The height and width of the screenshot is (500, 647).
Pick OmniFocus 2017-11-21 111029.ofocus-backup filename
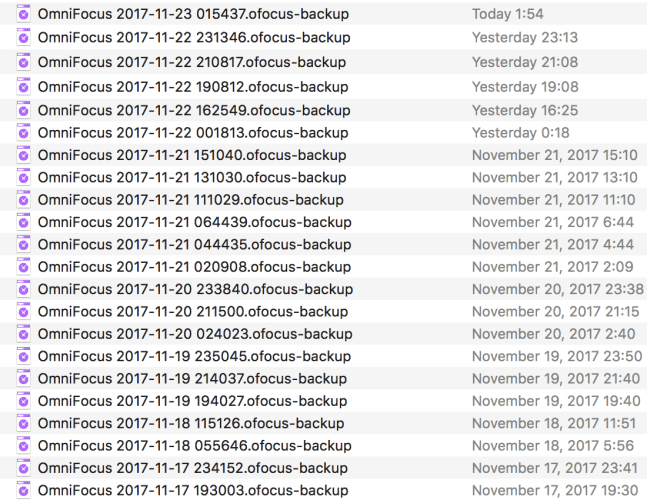click(191, 200)
